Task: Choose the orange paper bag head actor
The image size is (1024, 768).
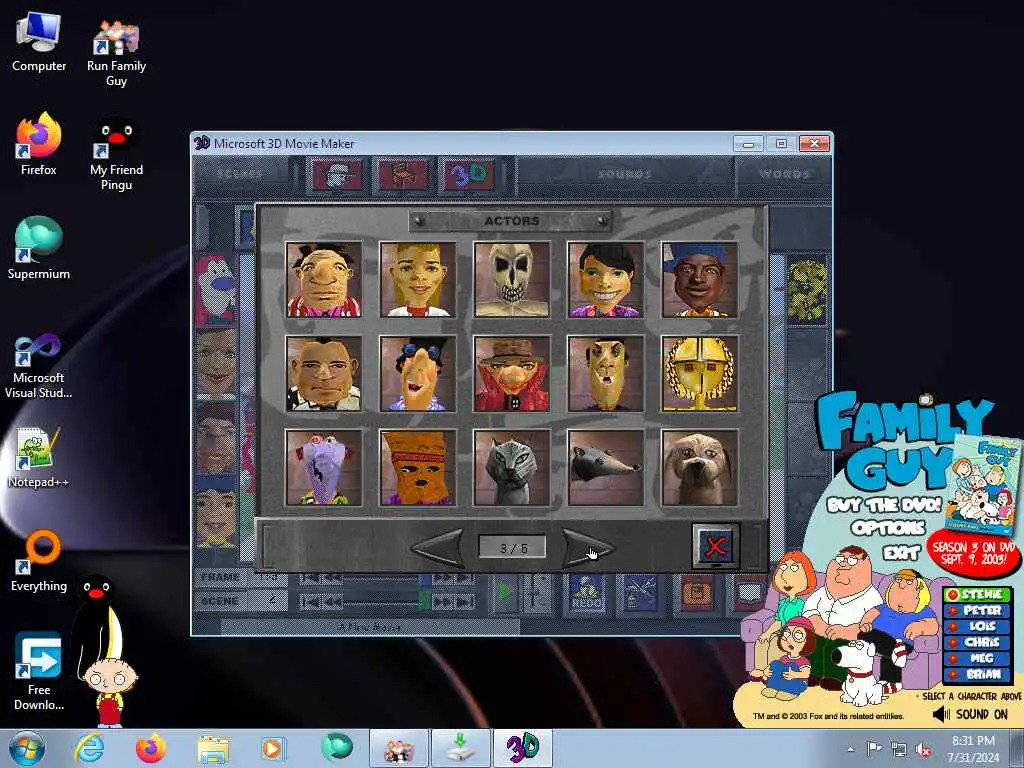Action: pos(418,468)
